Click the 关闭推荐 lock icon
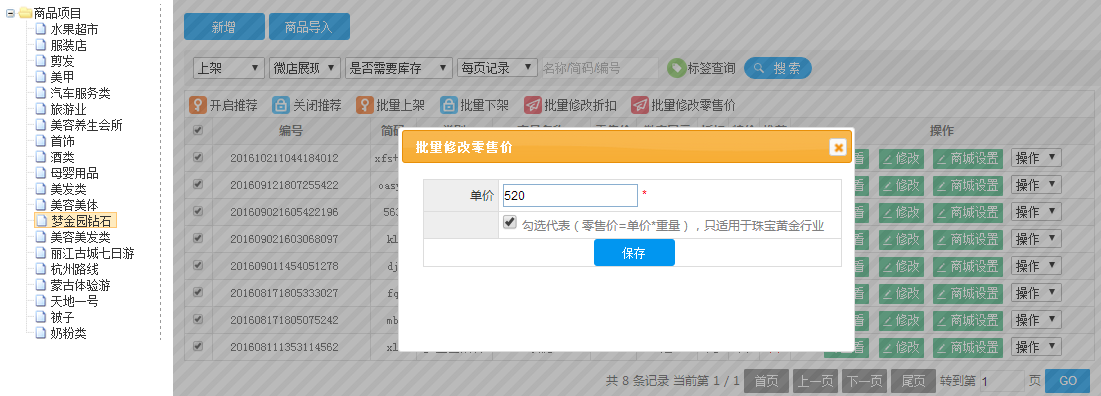The width and height of the screenshot is (1101, 396). click(281, 105)
